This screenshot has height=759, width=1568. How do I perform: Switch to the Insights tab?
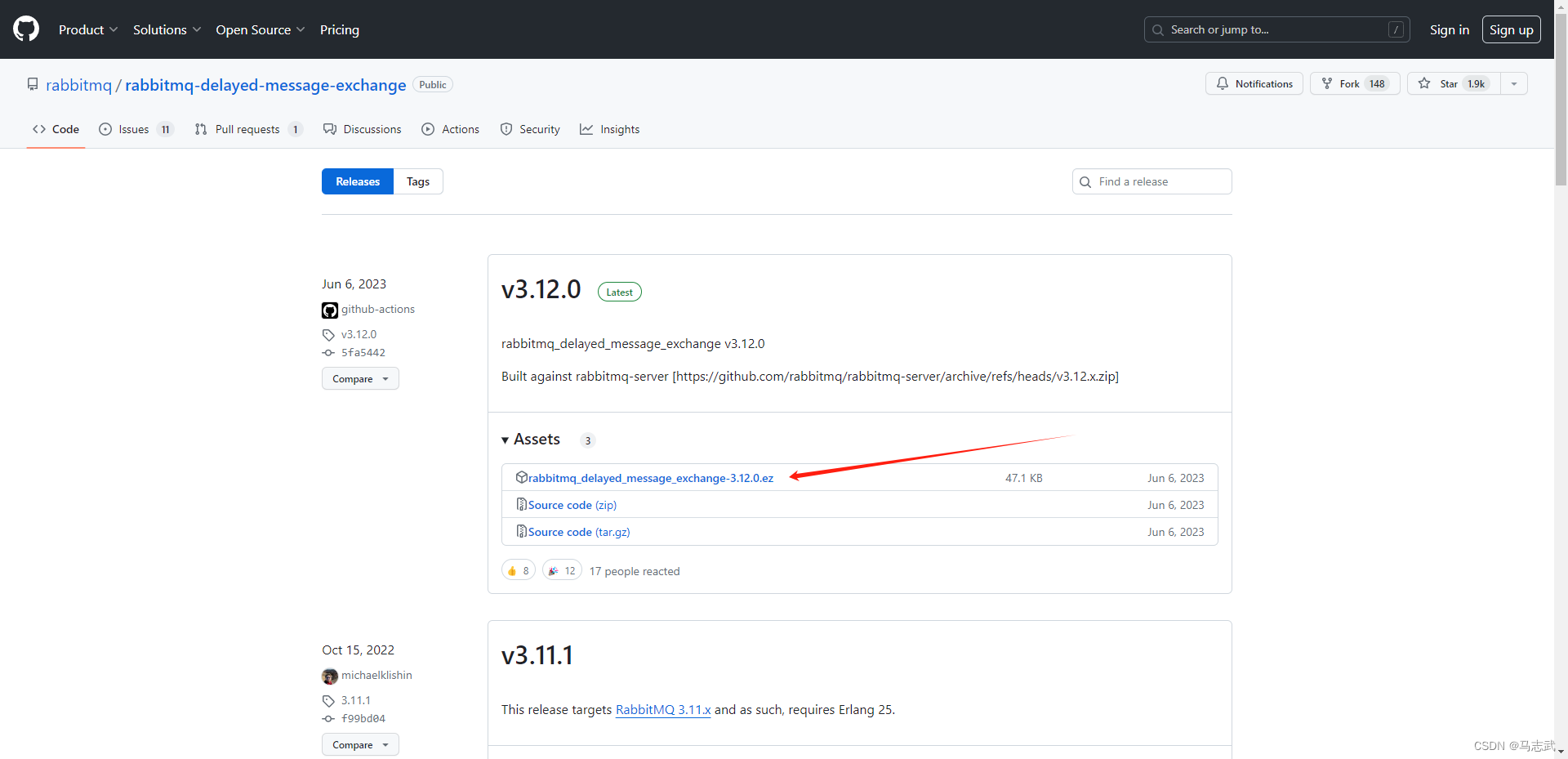click(x=609, y=129)
